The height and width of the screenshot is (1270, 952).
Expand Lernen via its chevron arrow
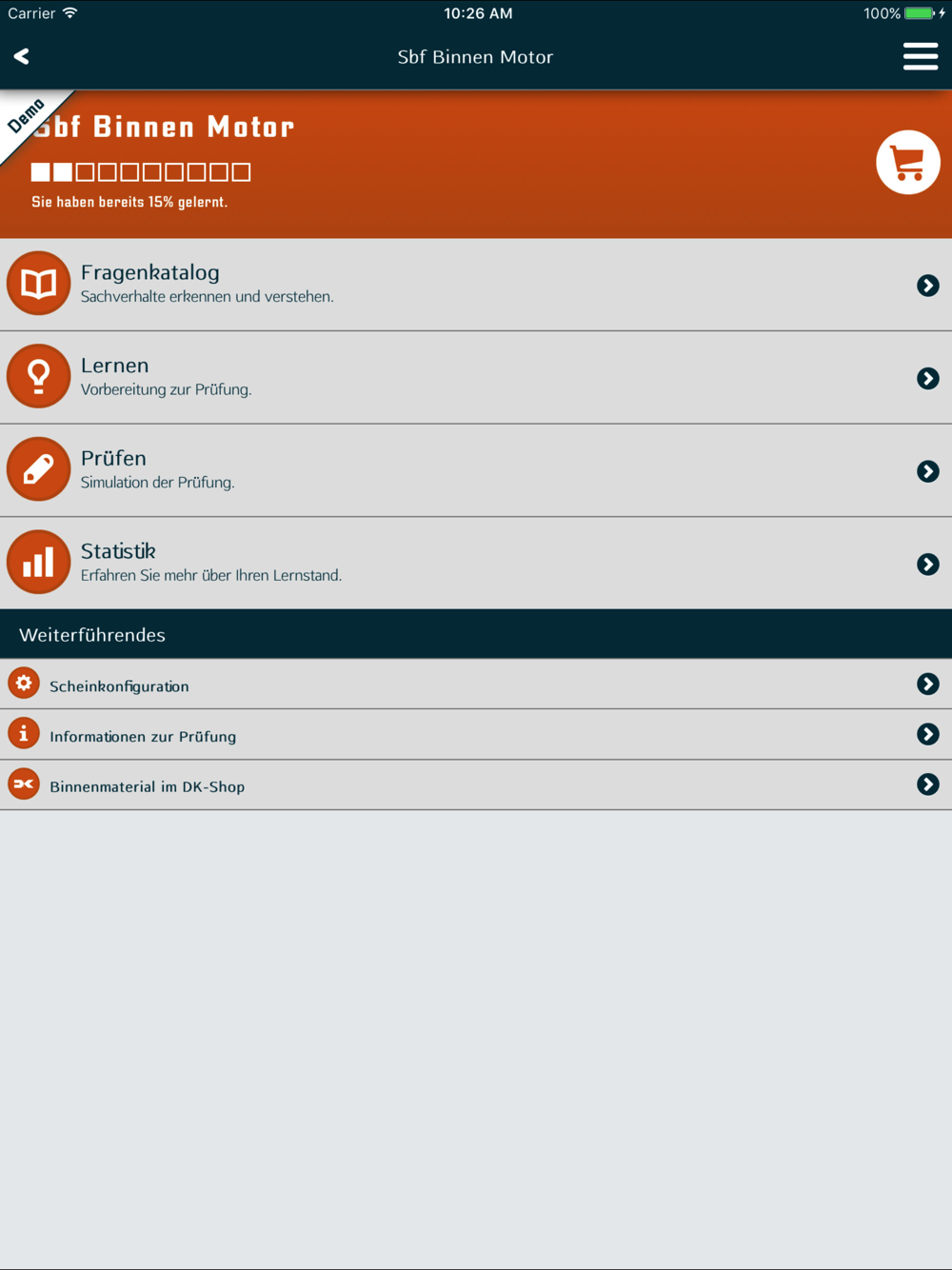point(928,379)
